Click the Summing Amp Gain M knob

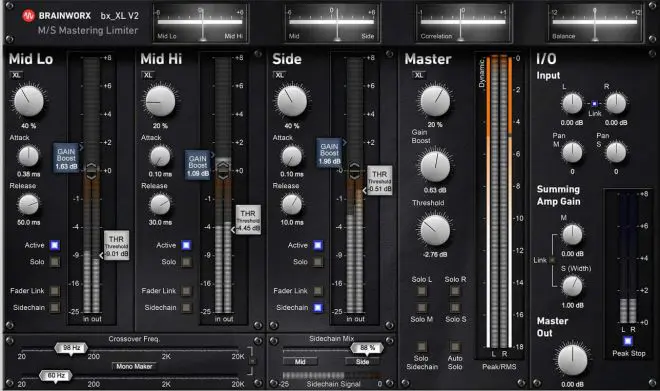572,234
